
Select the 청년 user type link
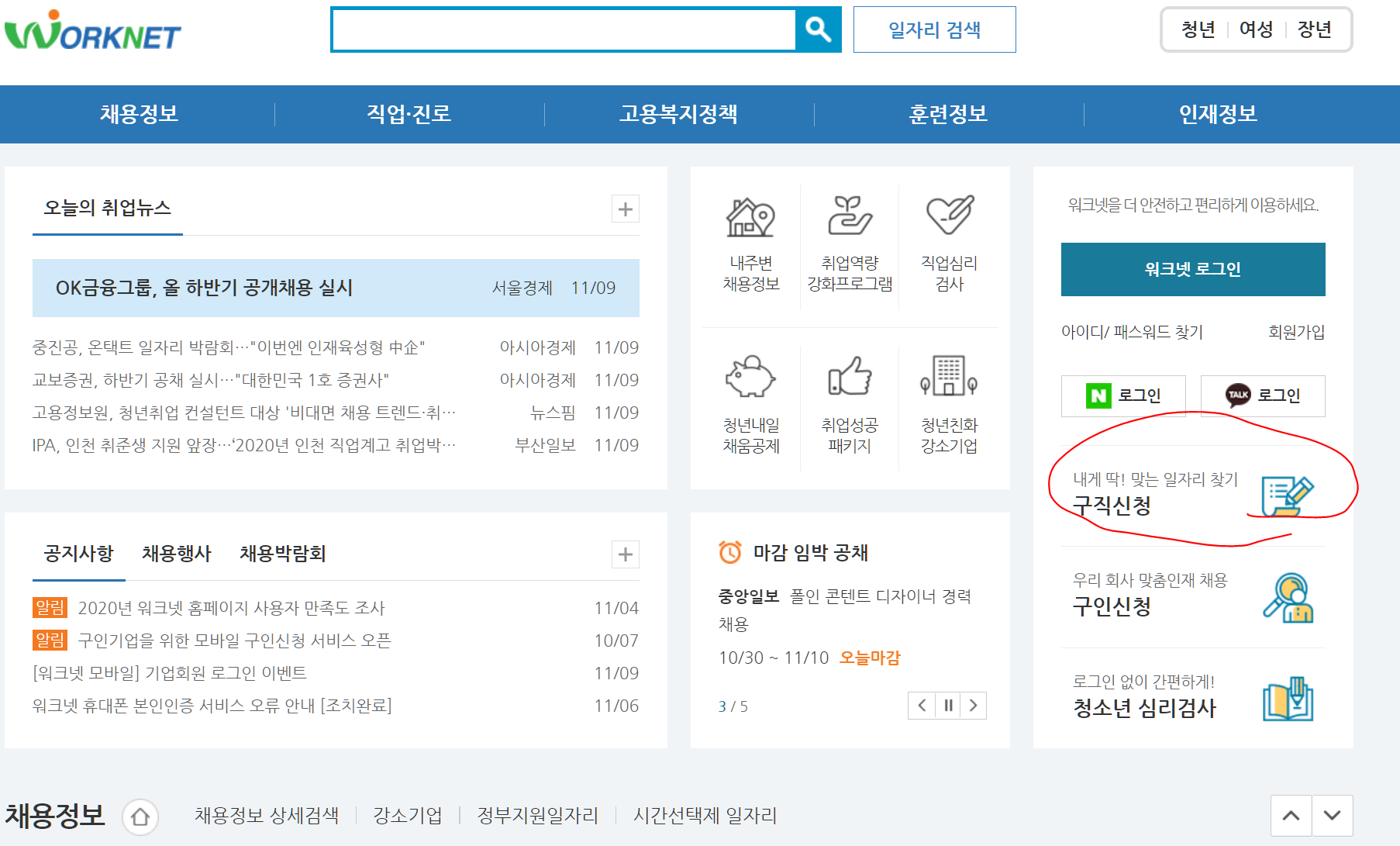[x=1198, y=29]
